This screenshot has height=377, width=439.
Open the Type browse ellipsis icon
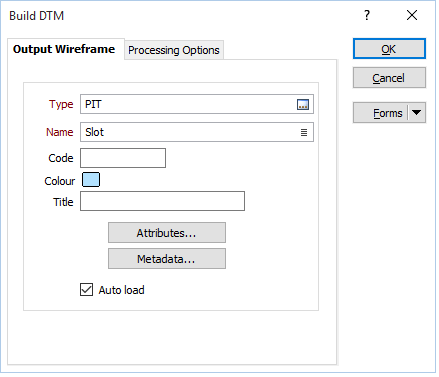point(303,105)
